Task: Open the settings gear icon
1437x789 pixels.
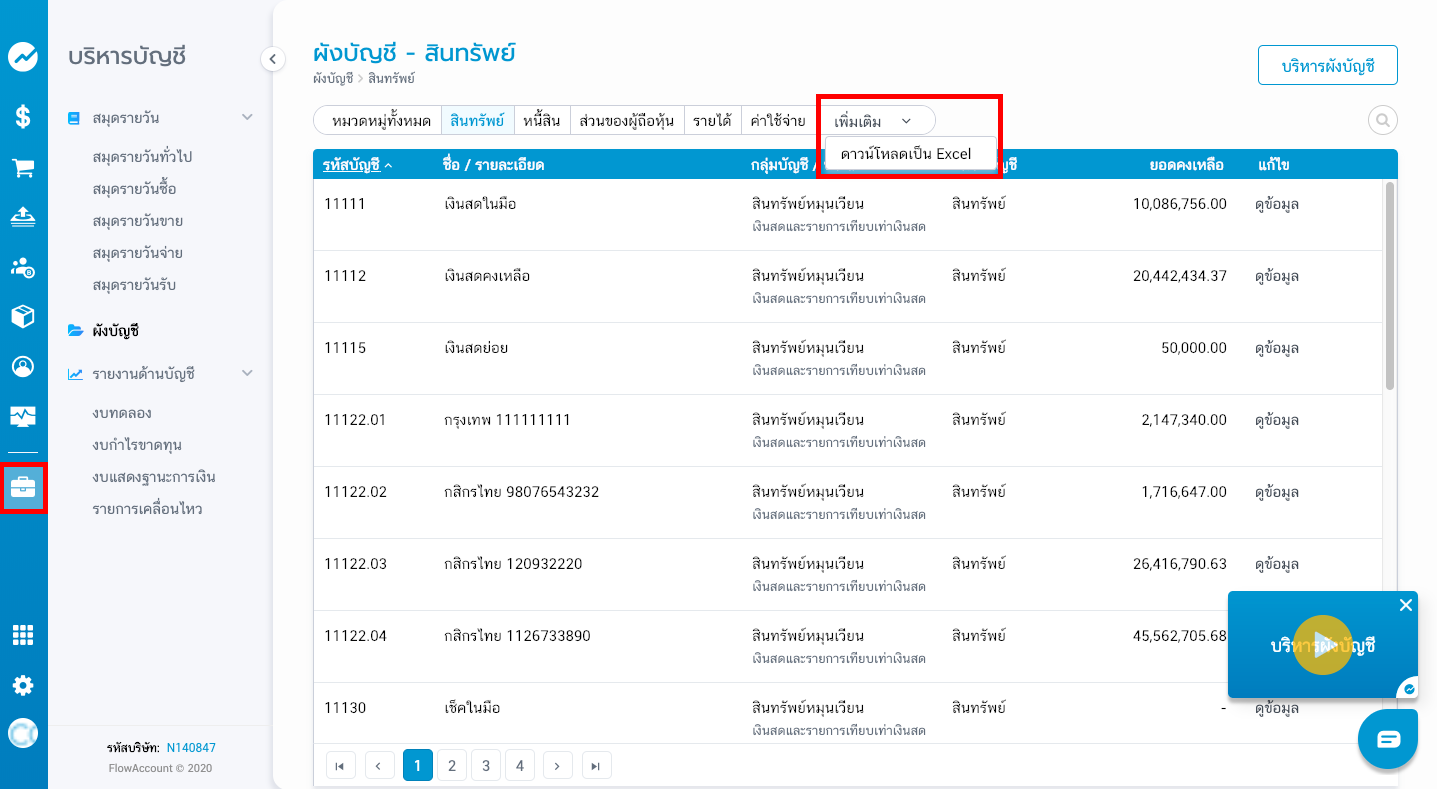Action: click(x=23, y=685)
